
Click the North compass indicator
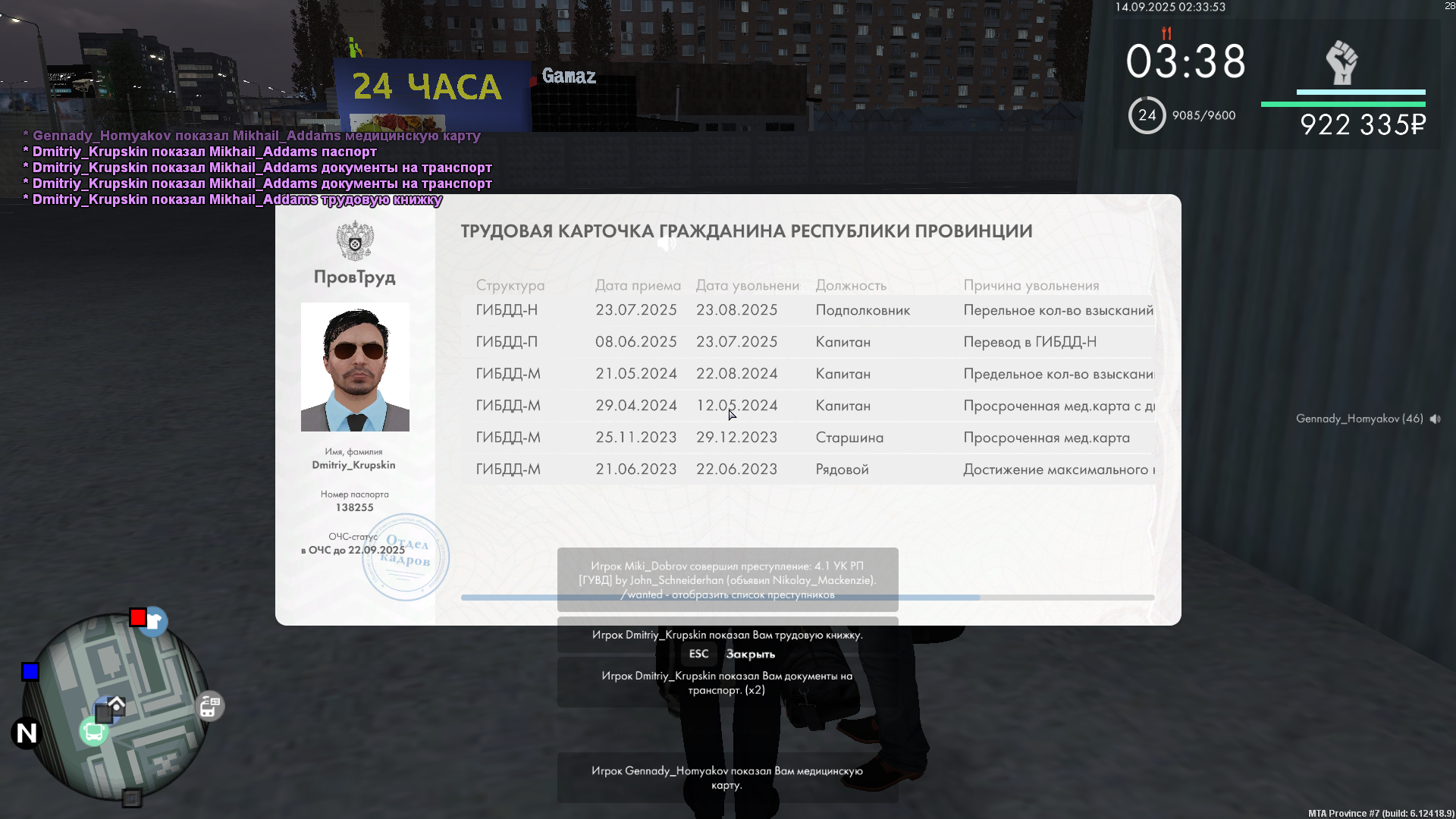pos(27,733)
